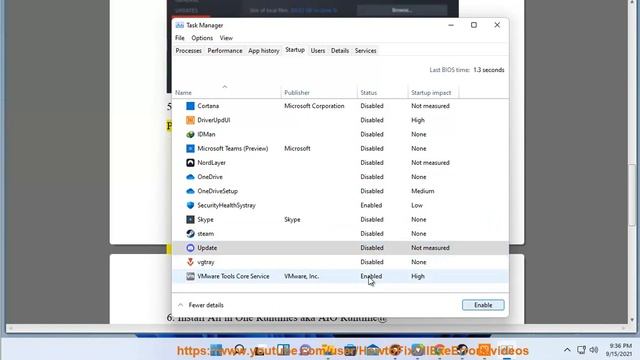The width and height of the screenshot is (640, 360).
Task: Click "Medium" impact of OneDriveSetup
Action: pyautogui.click(x=422, y=191)
